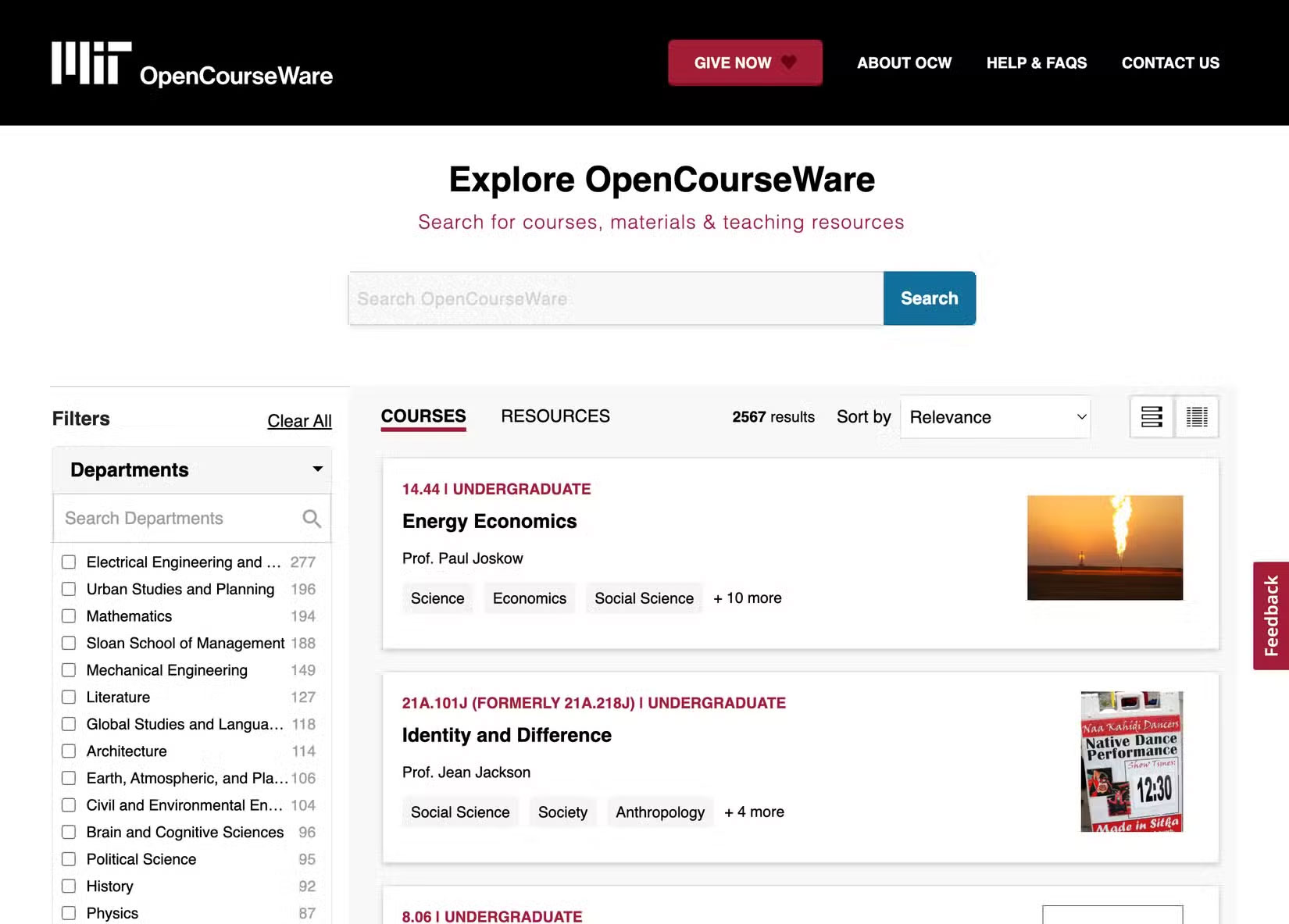Switch to compact grid view layout

tap(1197, 417)
